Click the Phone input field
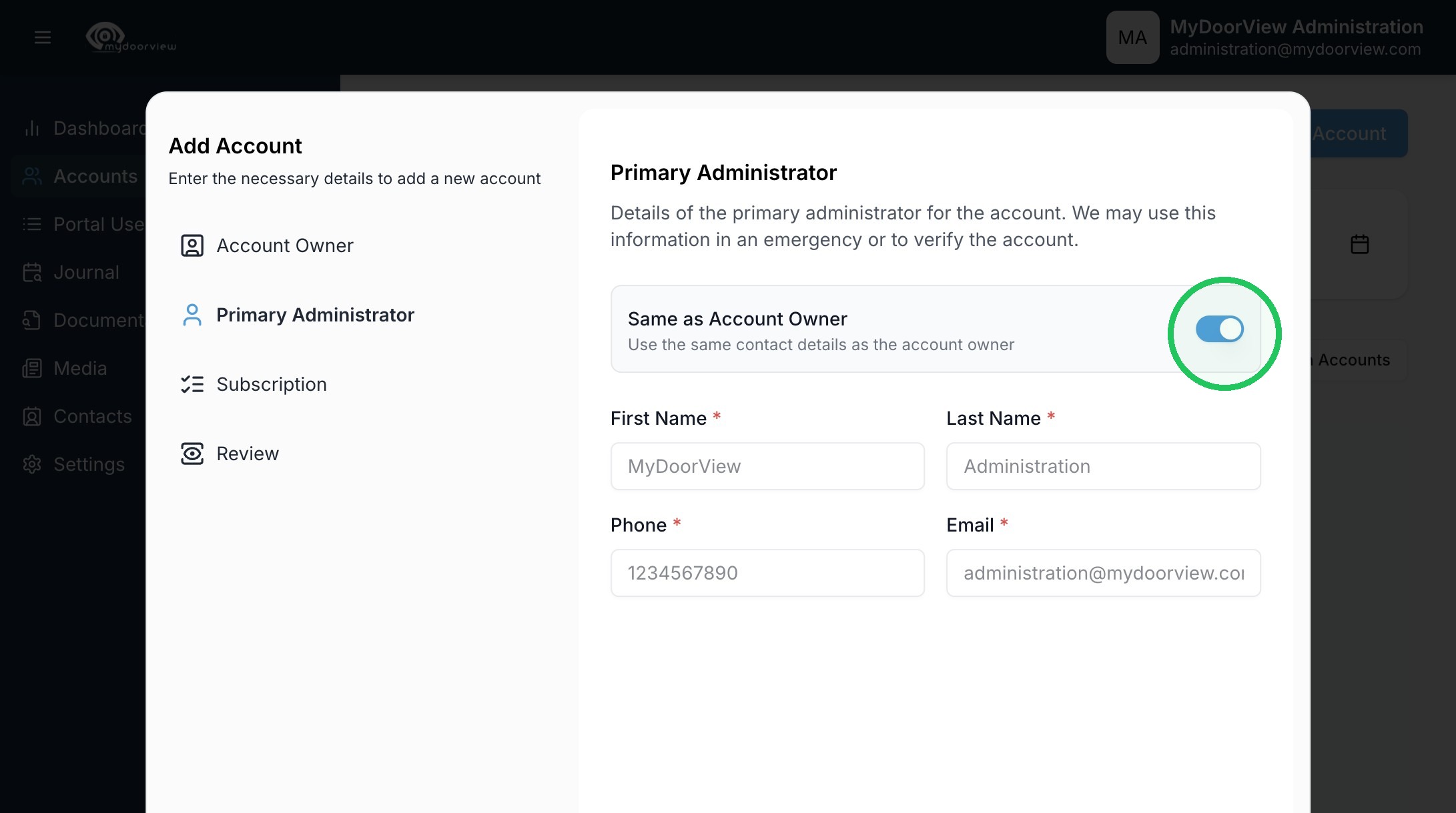Screen dimensions: 1456x813 [x=767, y=573]
